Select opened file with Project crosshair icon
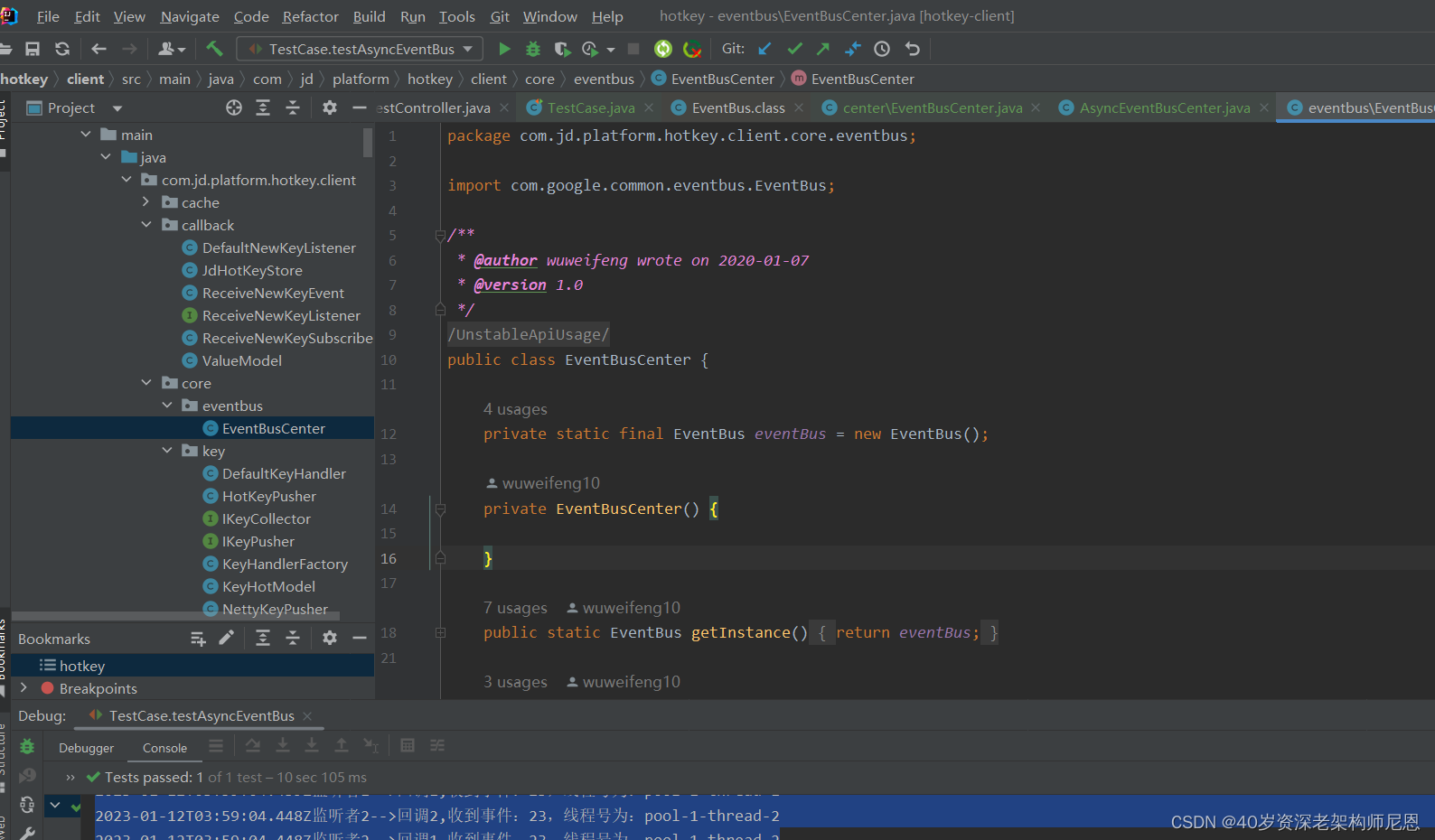The width and height of the screenshot is (1435, 840). (234, 107)
